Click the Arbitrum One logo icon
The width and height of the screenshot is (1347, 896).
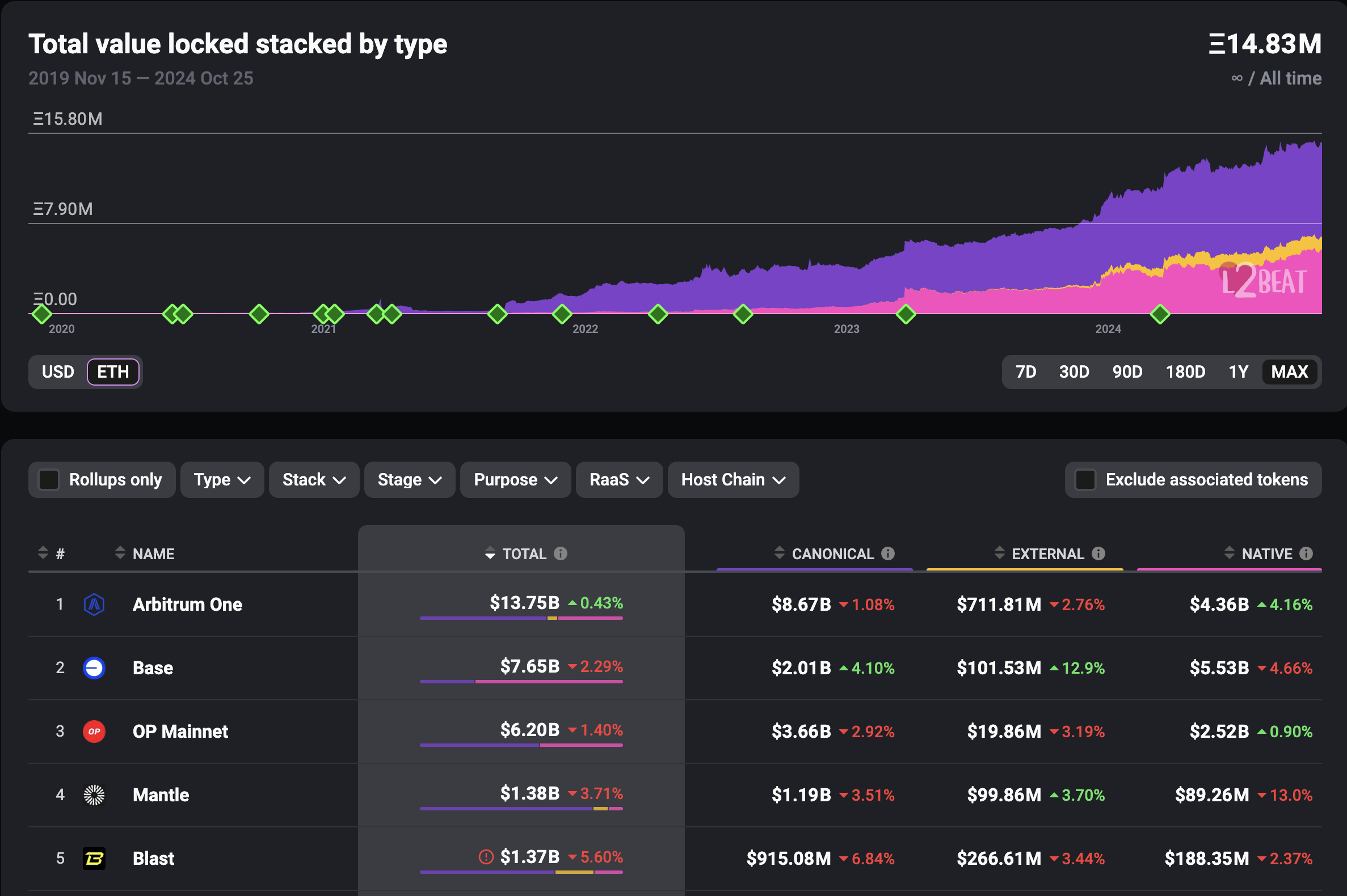tap(94, 604)
